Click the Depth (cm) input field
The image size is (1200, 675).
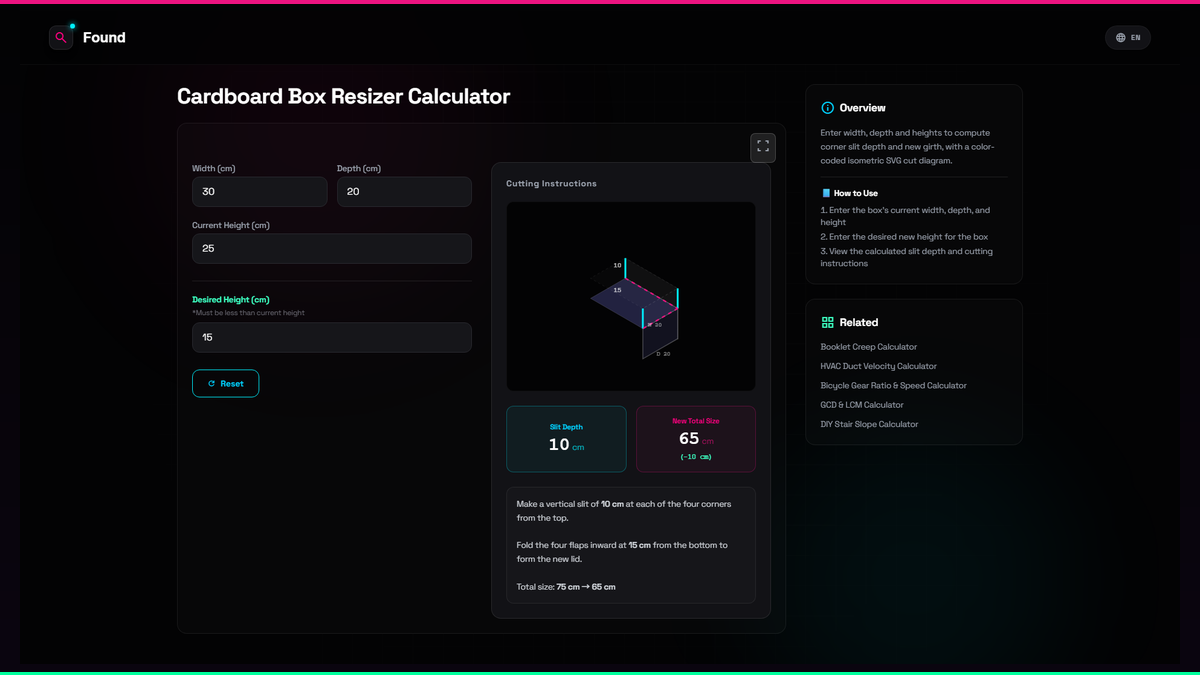[x=404, y=192]
